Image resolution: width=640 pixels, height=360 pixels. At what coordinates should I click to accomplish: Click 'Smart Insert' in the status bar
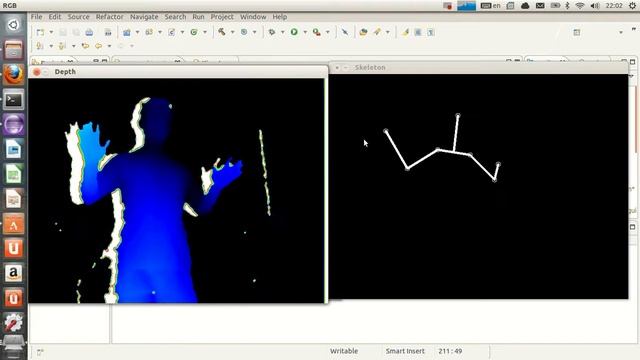pyautogui.click(x=405, y=351)
